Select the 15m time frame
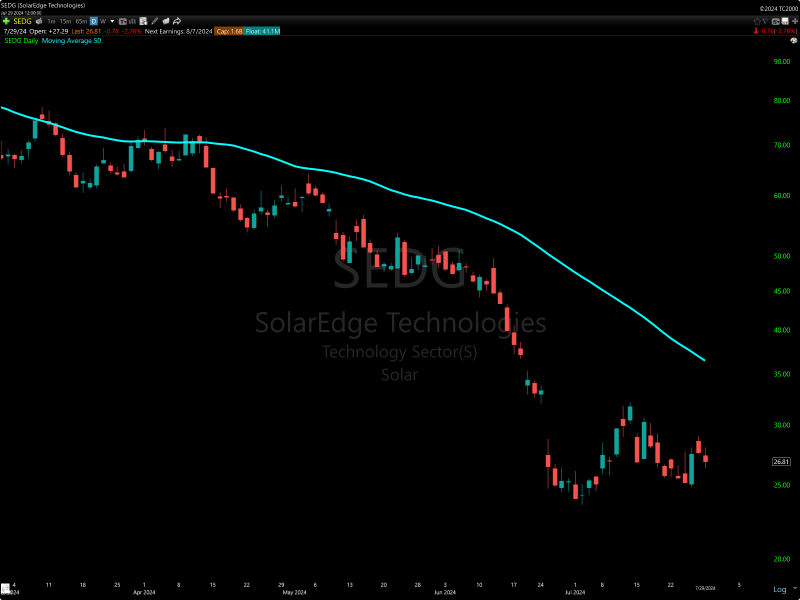800x600 pixels. (x=65, y=21)
